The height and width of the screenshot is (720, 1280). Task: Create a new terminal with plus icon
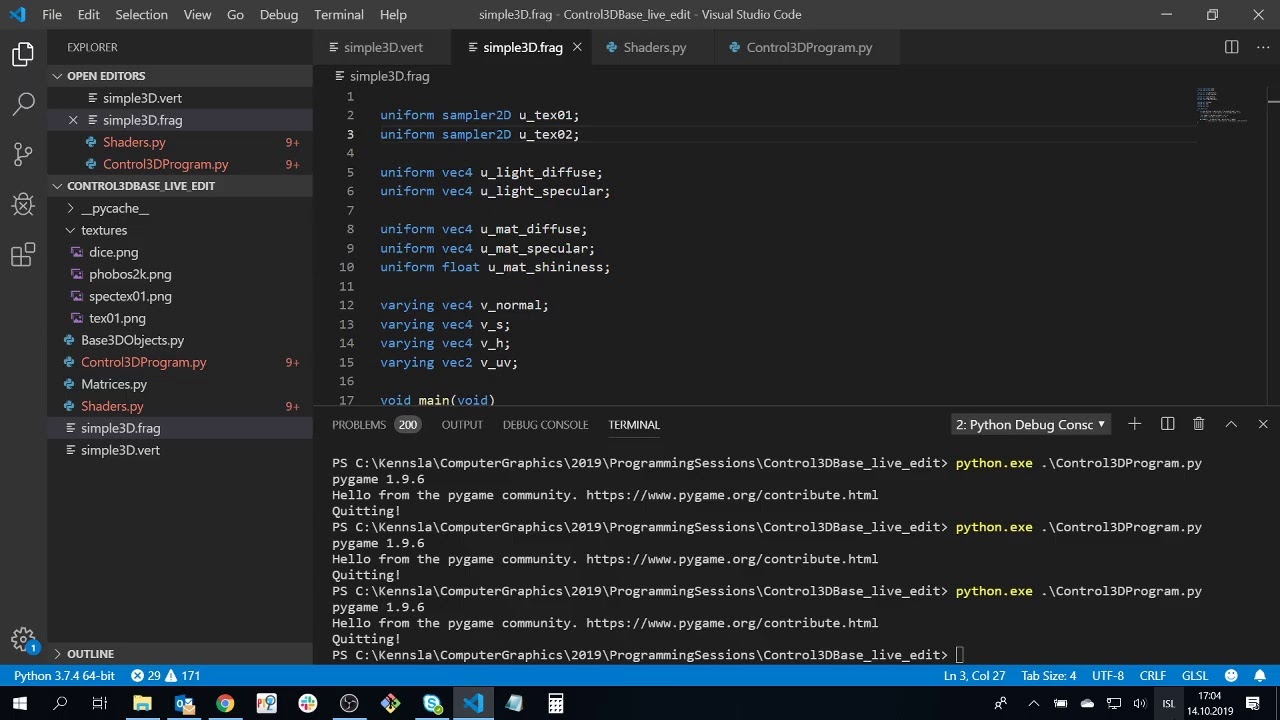coord(1134,424)
